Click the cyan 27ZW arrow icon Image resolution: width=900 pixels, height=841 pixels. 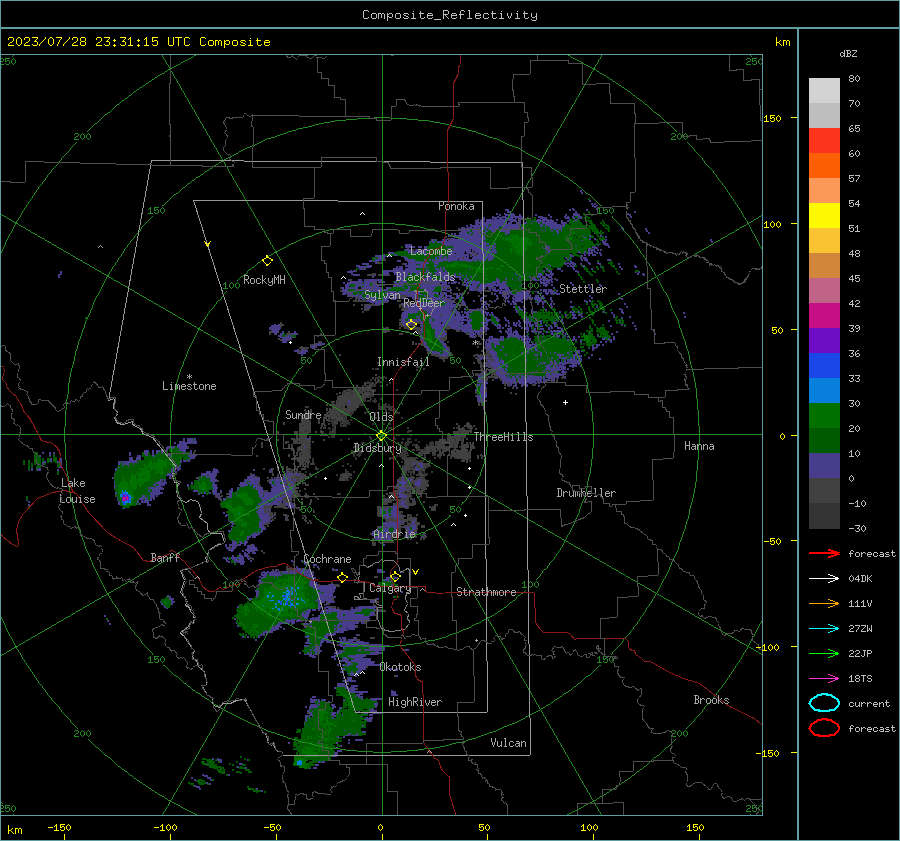(824, 629)
